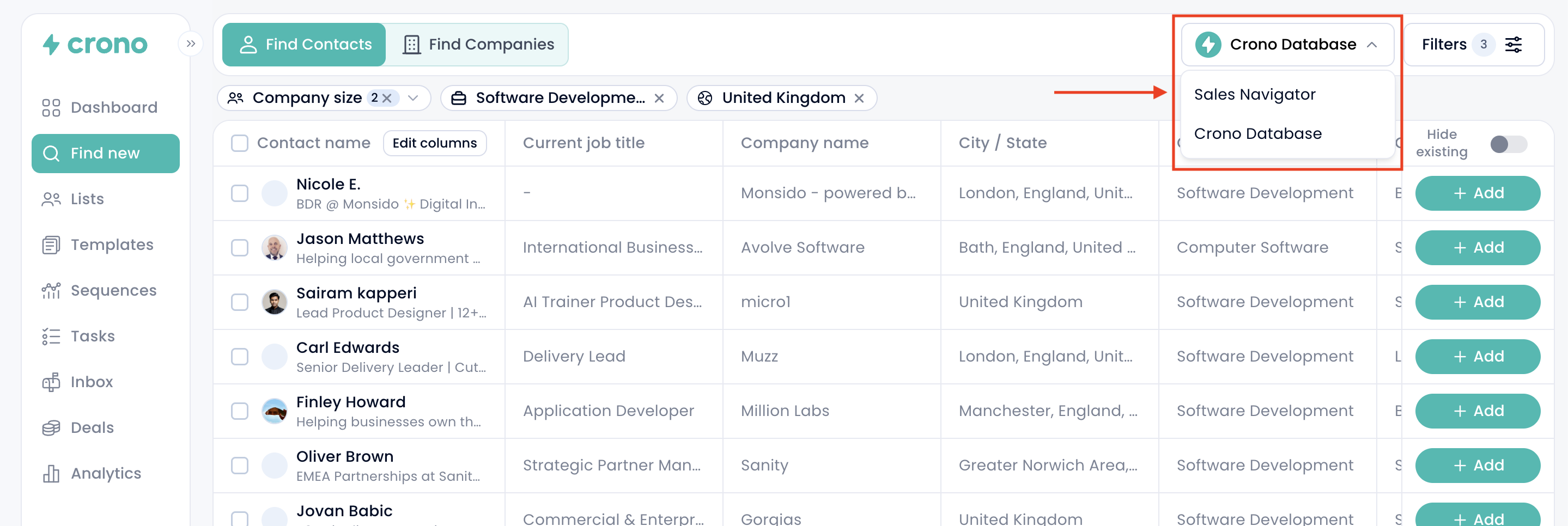Click the lightning icon in Crono Database selector

pos(1208,45)
